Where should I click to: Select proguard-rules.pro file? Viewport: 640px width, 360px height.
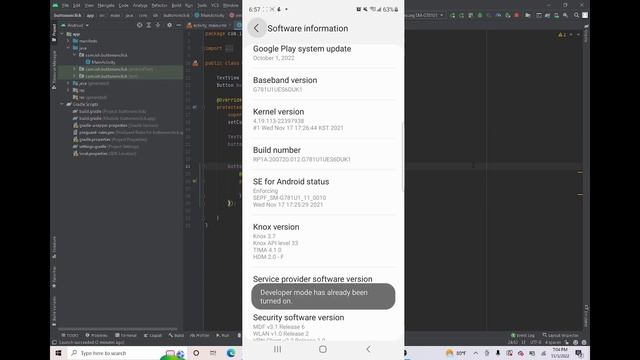click(x=128, y=132)
